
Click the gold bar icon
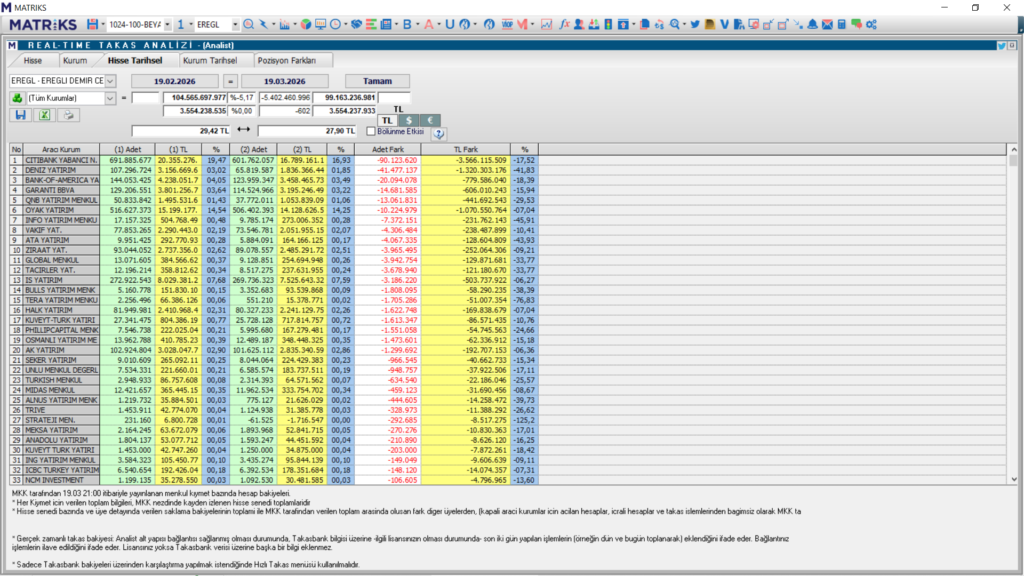tap(710, 24)
